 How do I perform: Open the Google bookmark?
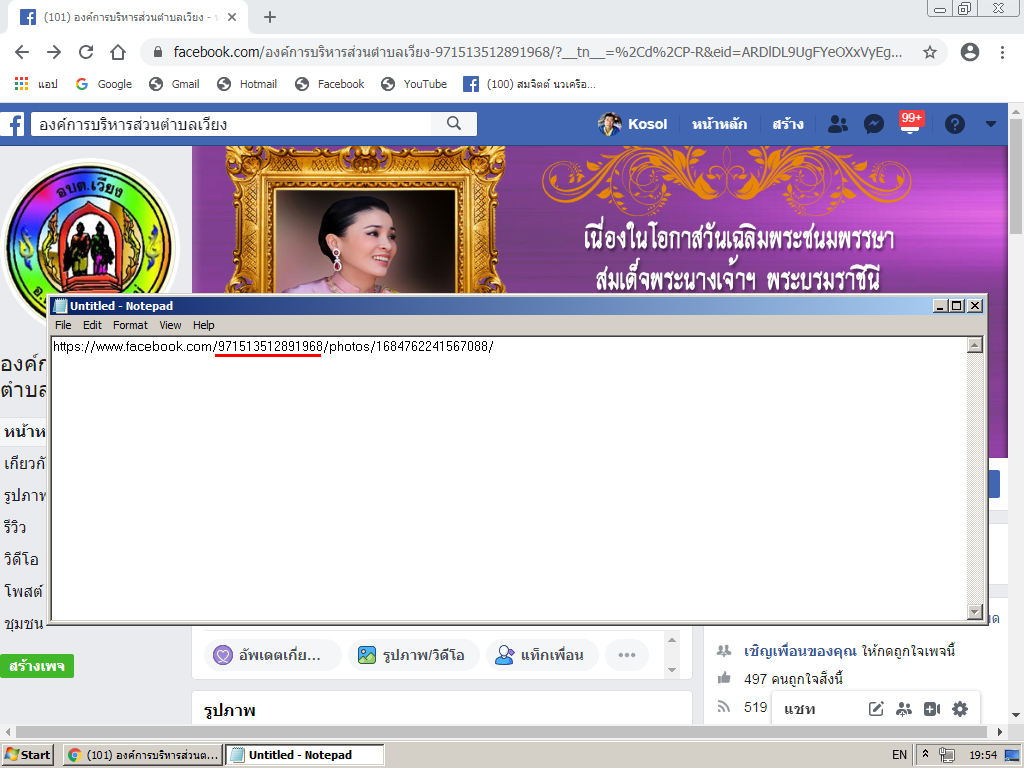(x=104, y=84)
